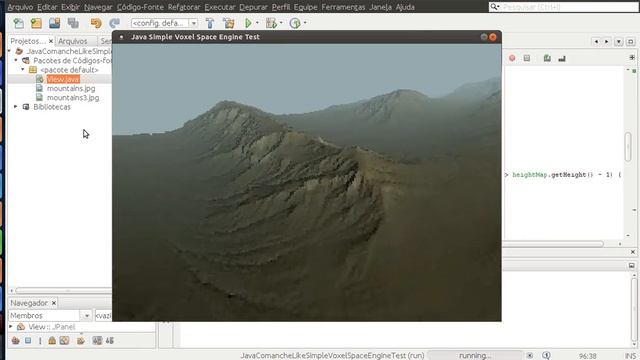Select mountains.jpg in project tree
The image size is (640, 360).
click(71, 88)
